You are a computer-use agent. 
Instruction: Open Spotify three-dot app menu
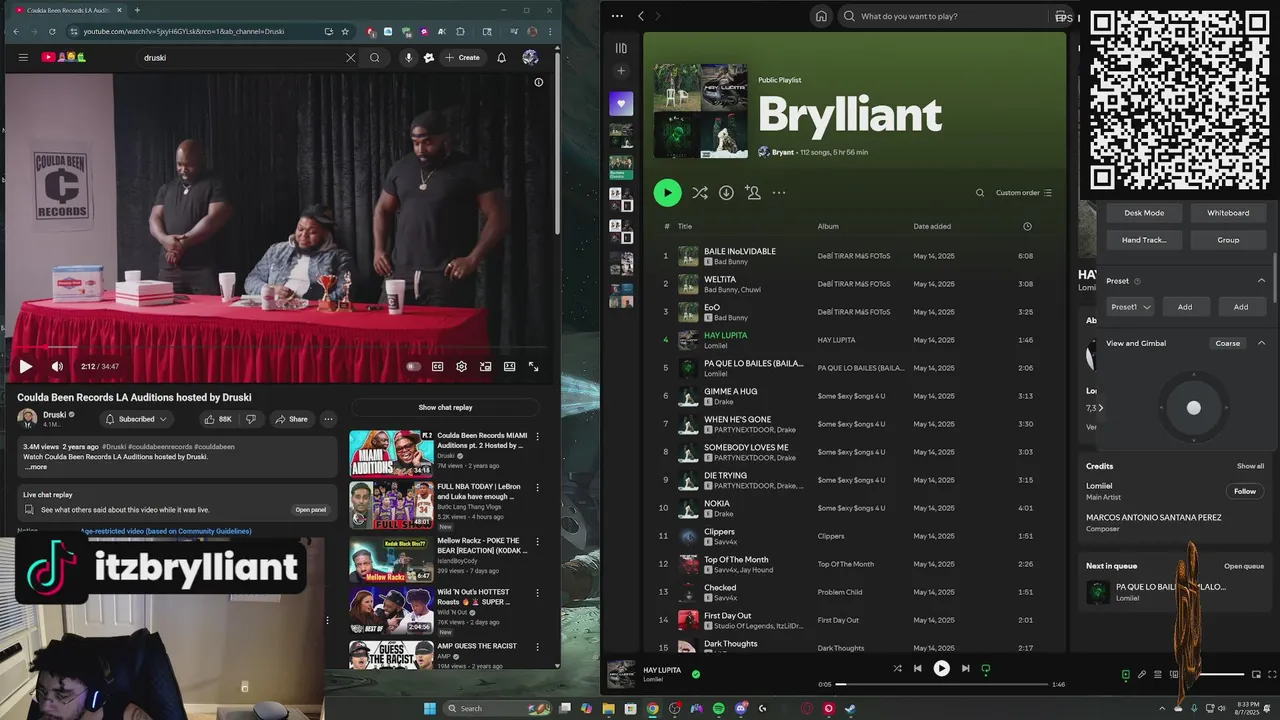(x=617, y=16)
